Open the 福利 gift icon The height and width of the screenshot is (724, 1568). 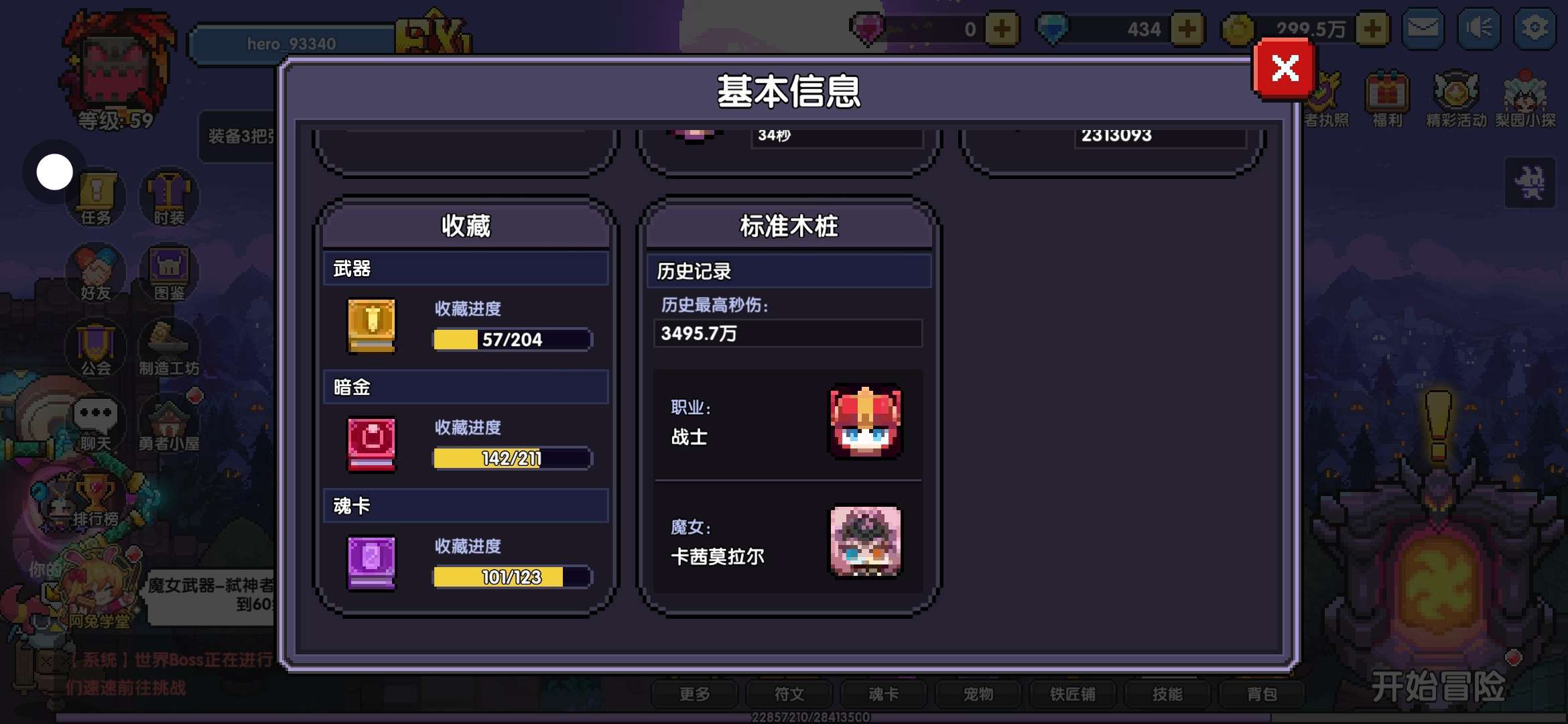1387,99
